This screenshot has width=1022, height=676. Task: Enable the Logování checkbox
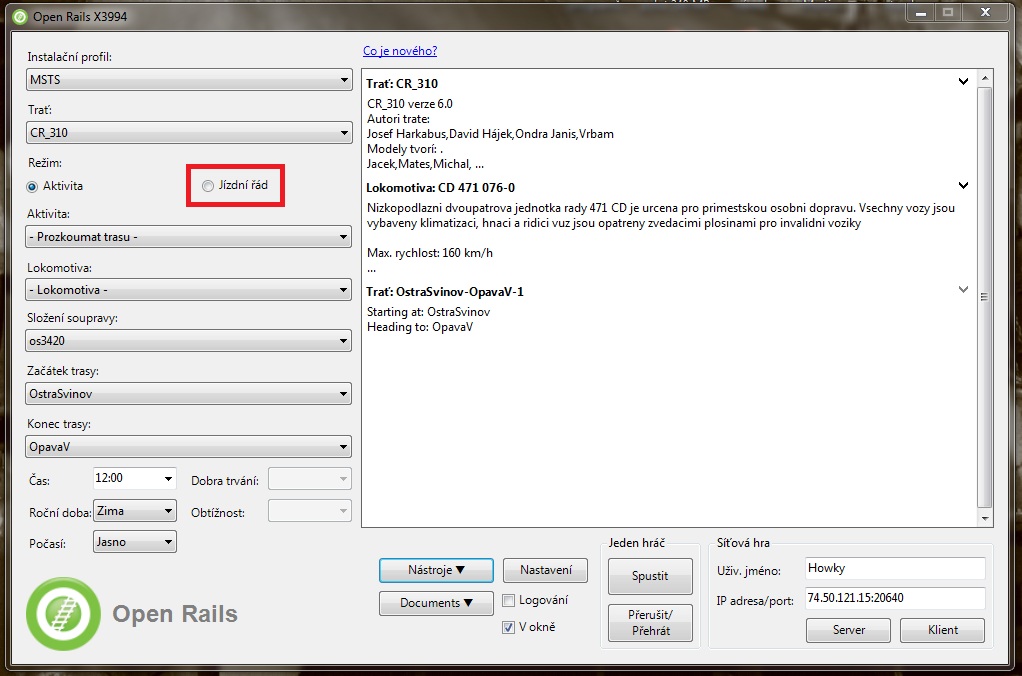(x=509, y=600)
